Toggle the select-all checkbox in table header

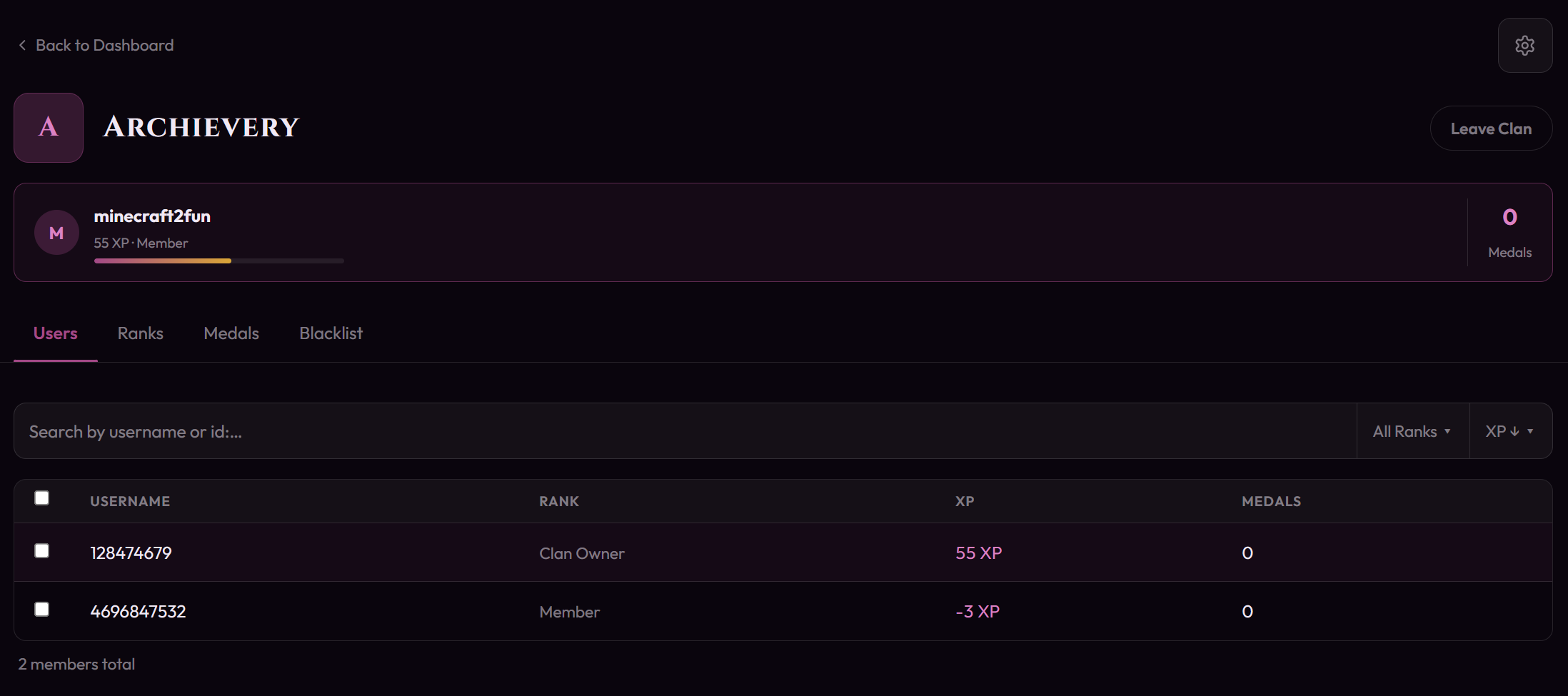click(42, 498)
